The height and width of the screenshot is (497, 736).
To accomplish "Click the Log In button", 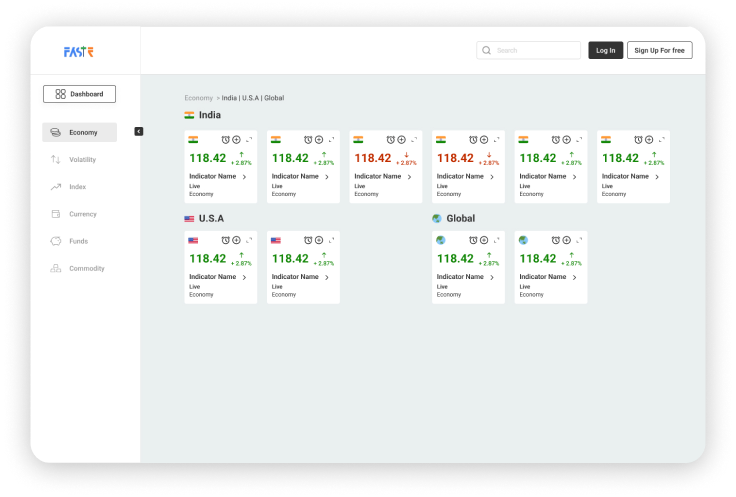I will (x=606, y=50).
